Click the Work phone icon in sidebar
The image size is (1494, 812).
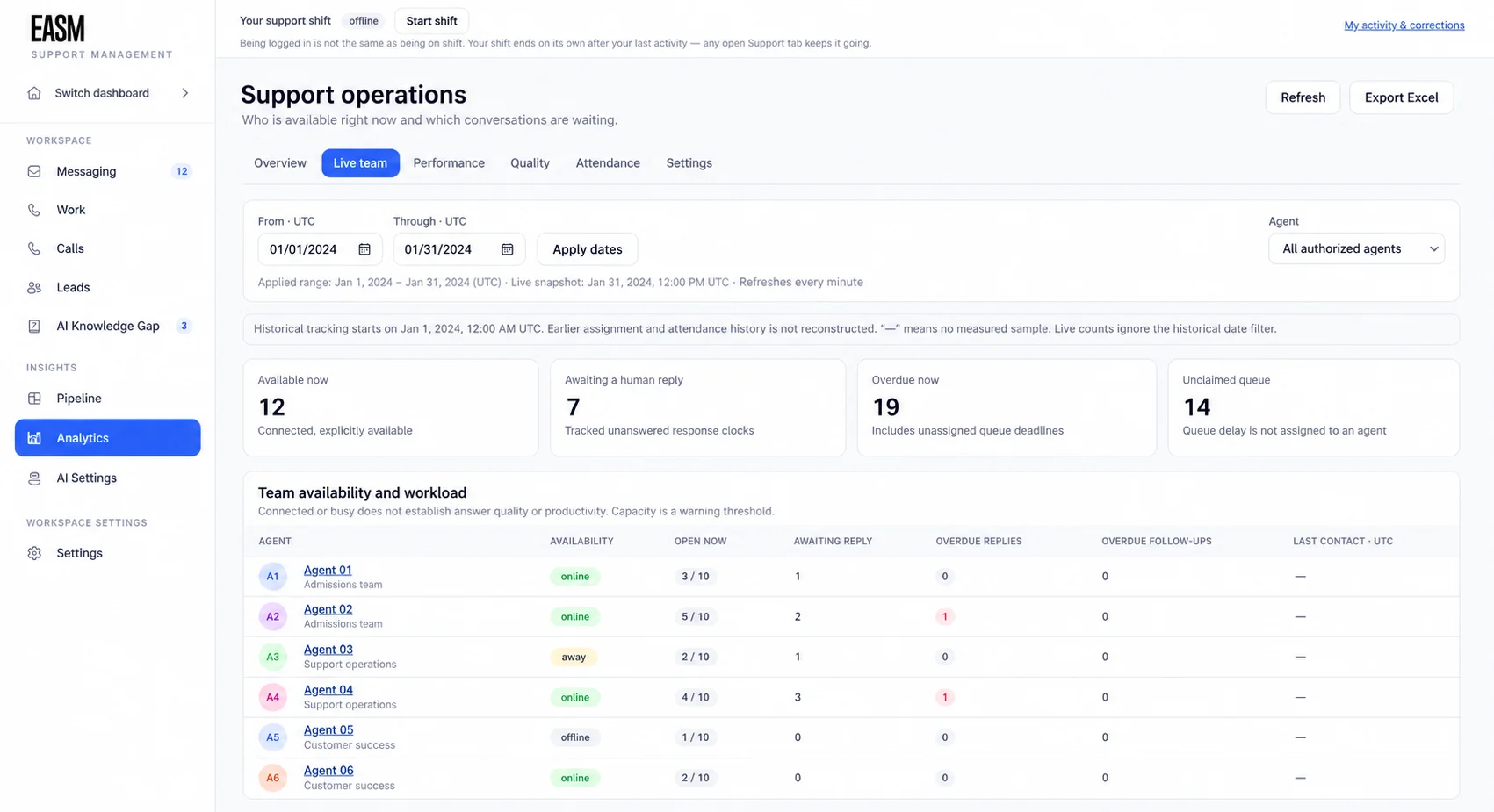click(34, 210)
